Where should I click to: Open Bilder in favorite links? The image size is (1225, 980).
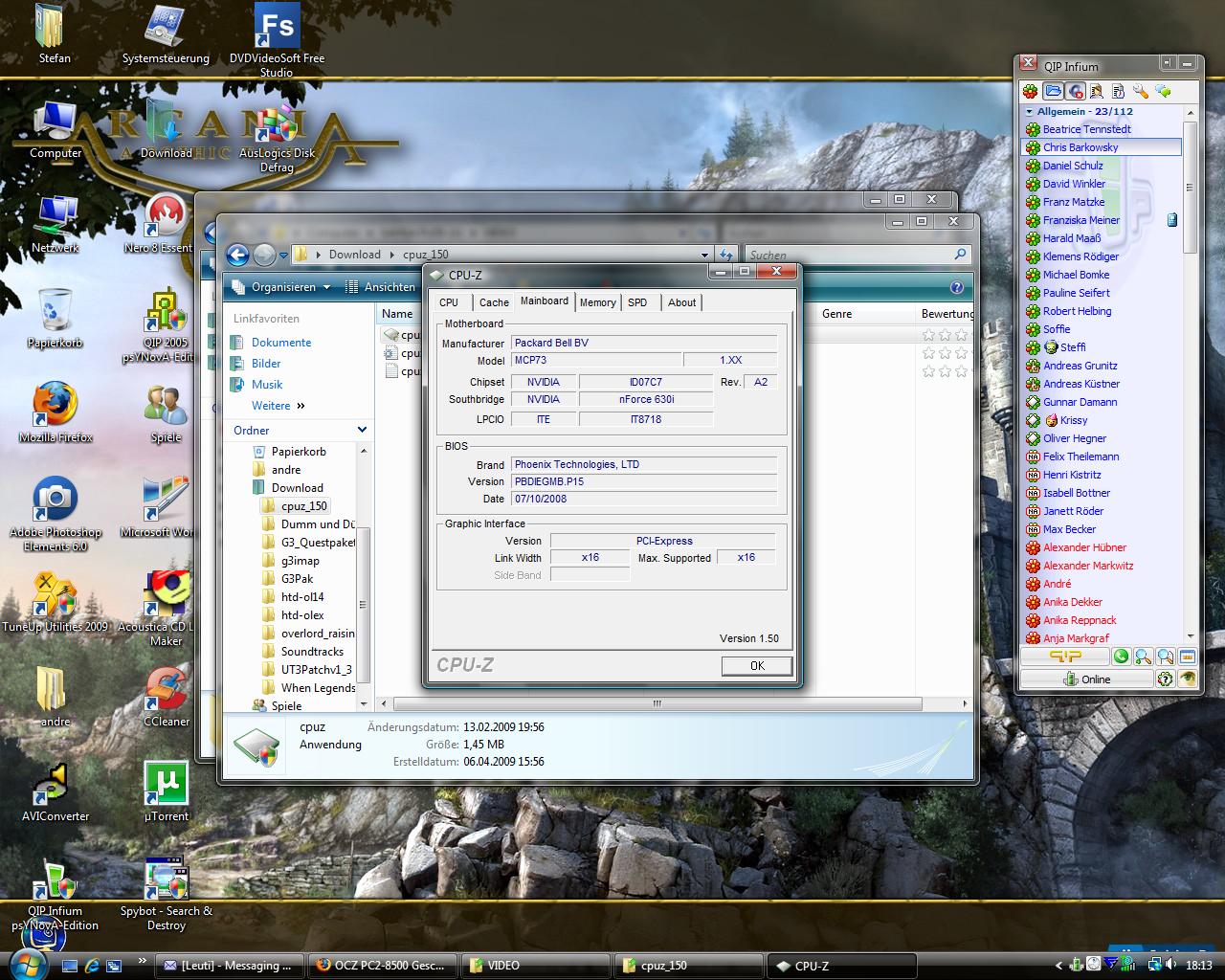click(x=266, y=364)
